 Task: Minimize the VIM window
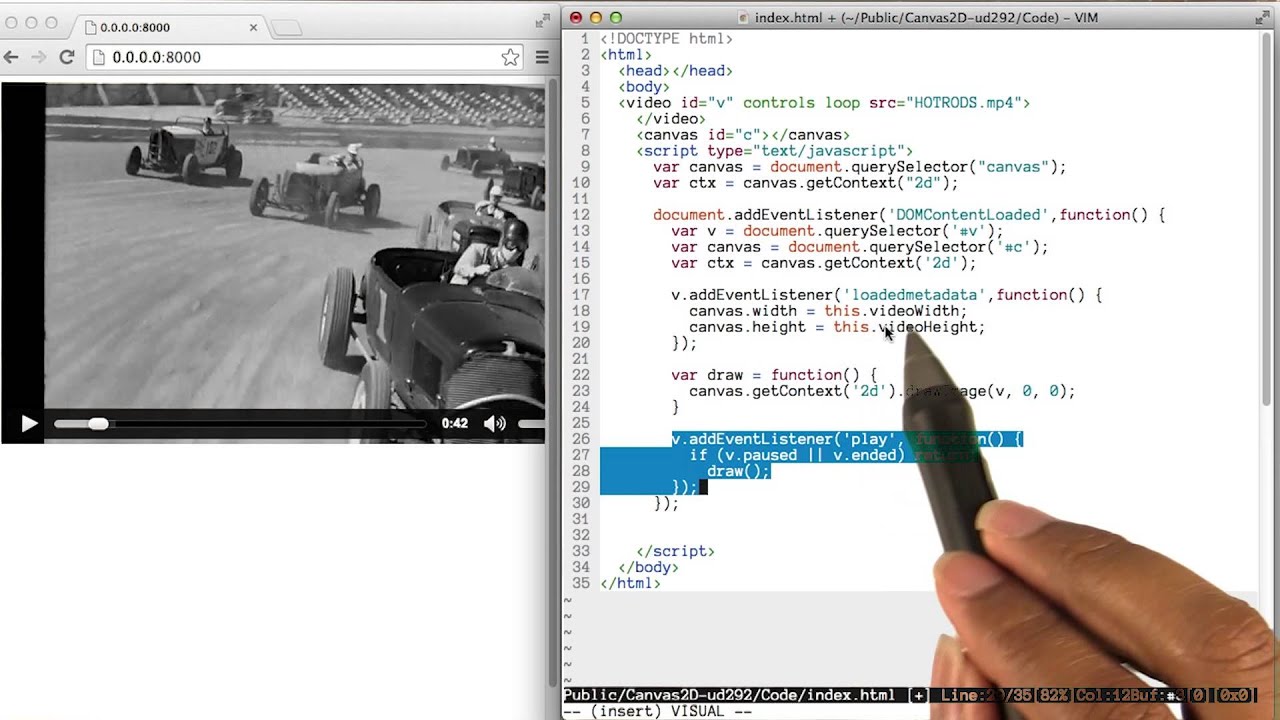pos(595,17)
